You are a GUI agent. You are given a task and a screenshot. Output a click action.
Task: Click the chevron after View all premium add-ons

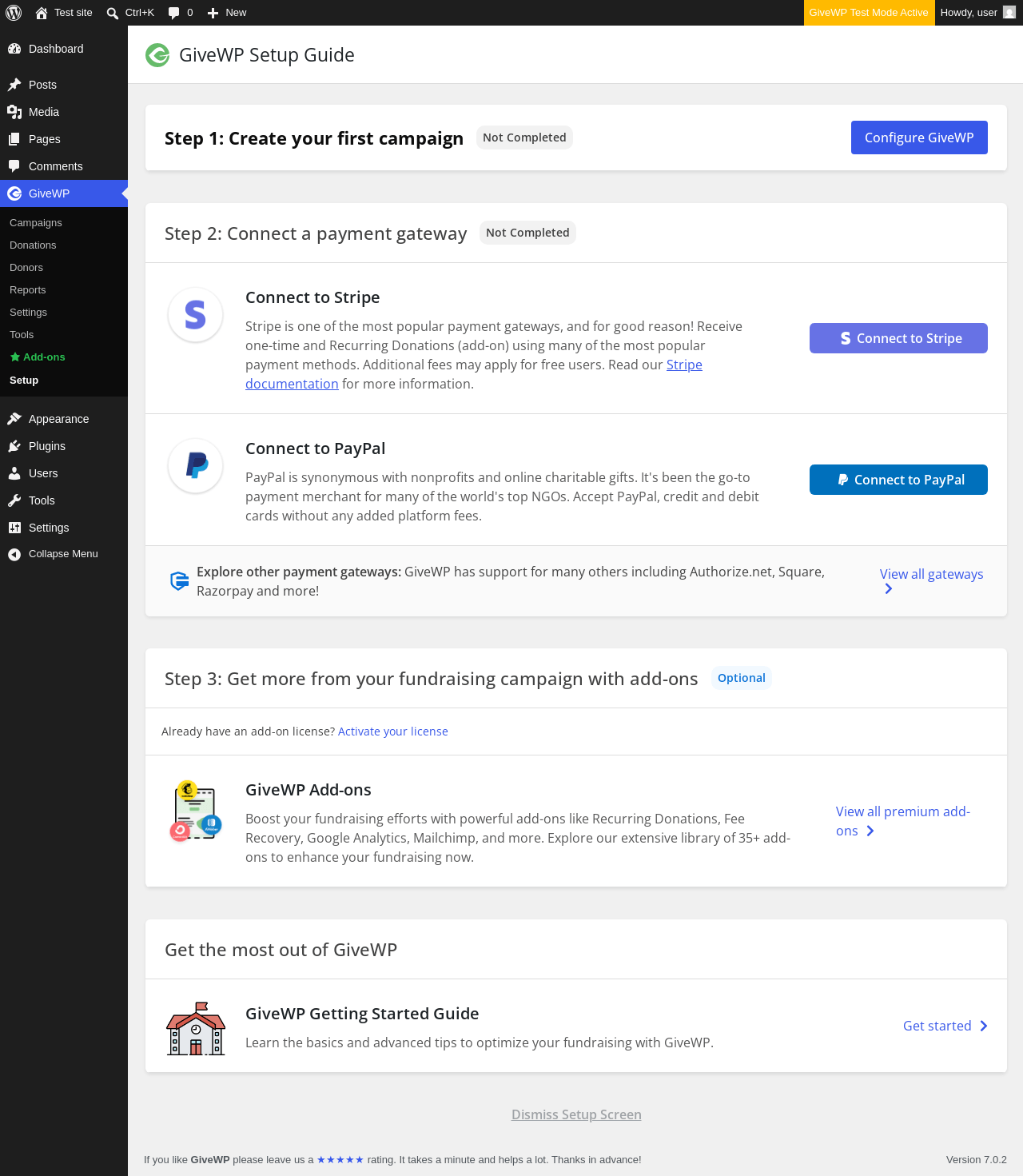(x=870, y=831)
